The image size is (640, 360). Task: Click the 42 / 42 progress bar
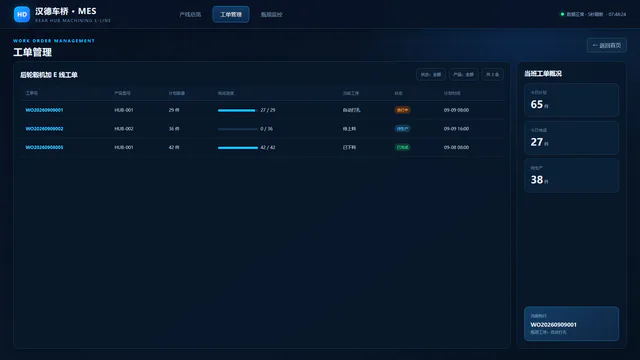[x=238, y=148]
